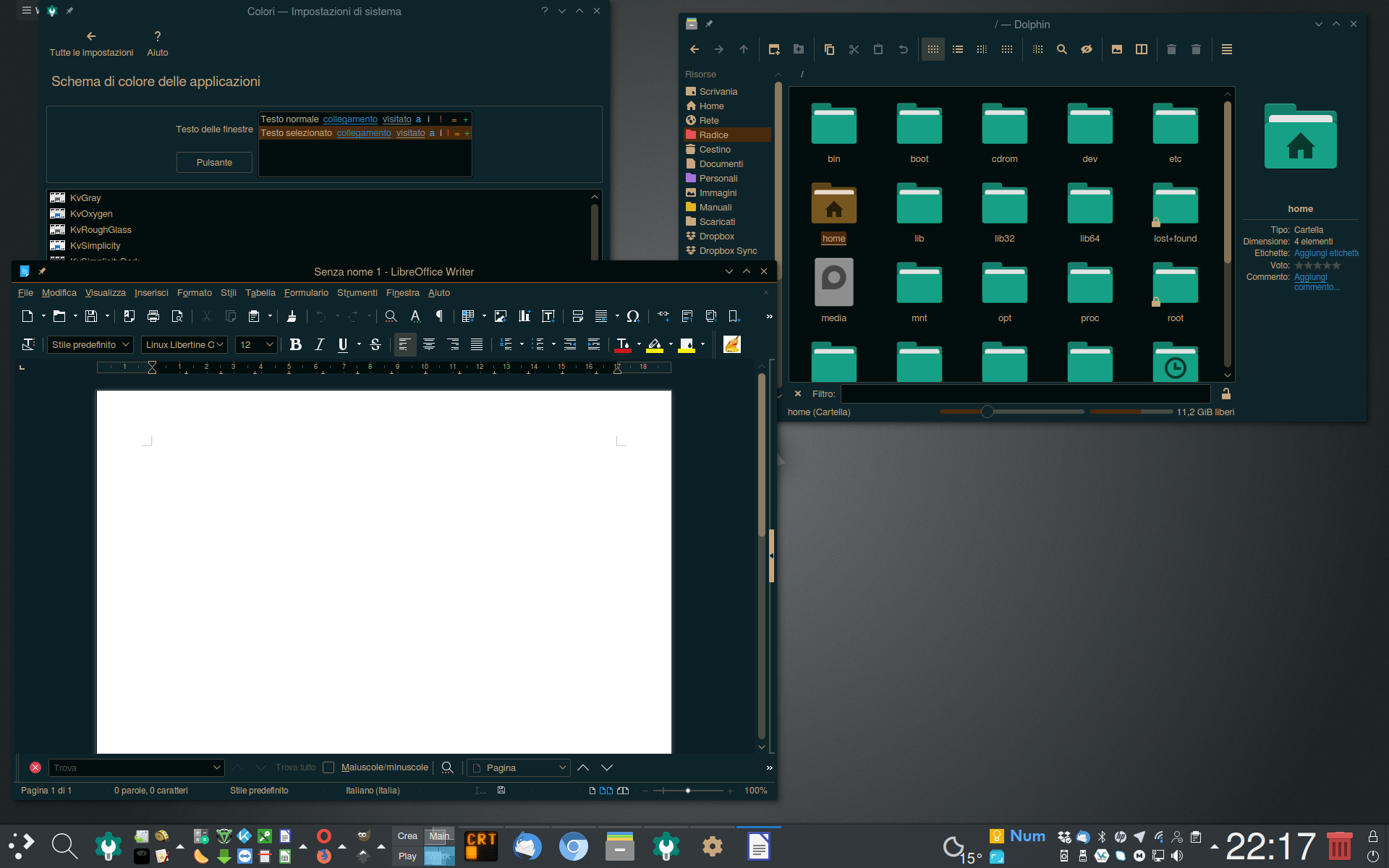Expand find toolbar overflow chevron
Screen dimensions: 1389x868
769,767
